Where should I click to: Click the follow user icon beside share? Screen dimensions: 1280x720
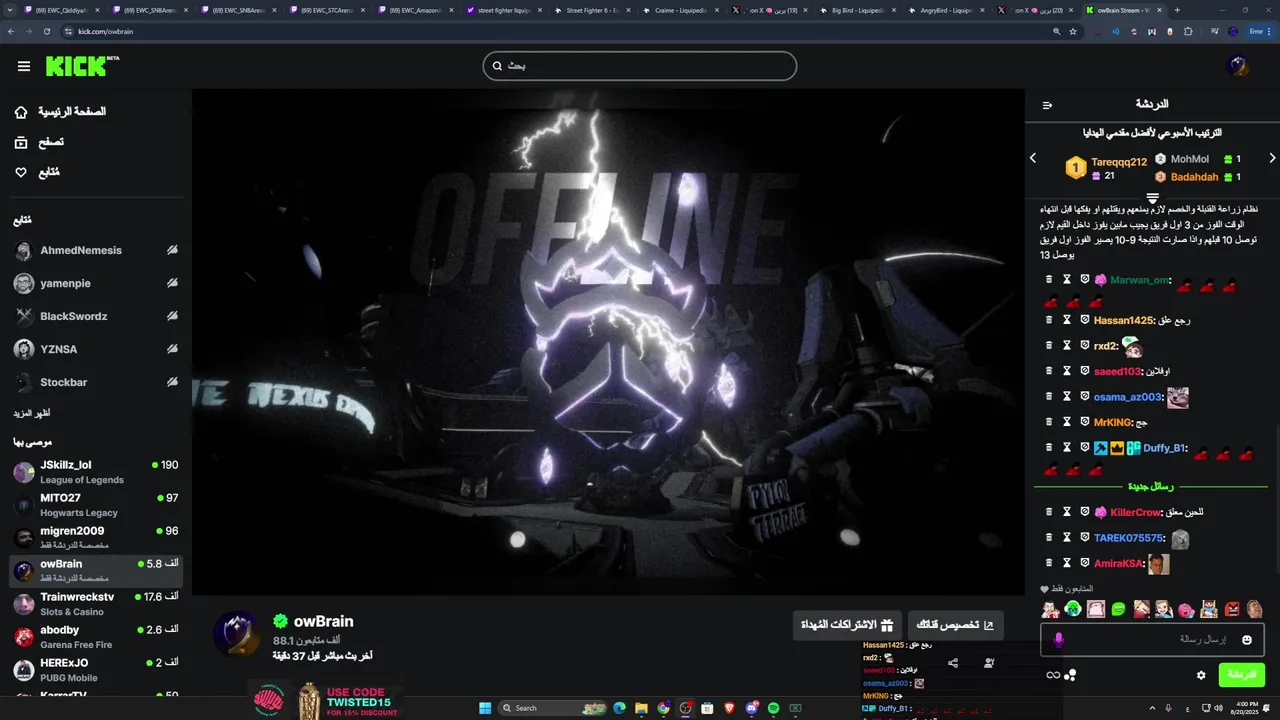[x=989, y=663]
